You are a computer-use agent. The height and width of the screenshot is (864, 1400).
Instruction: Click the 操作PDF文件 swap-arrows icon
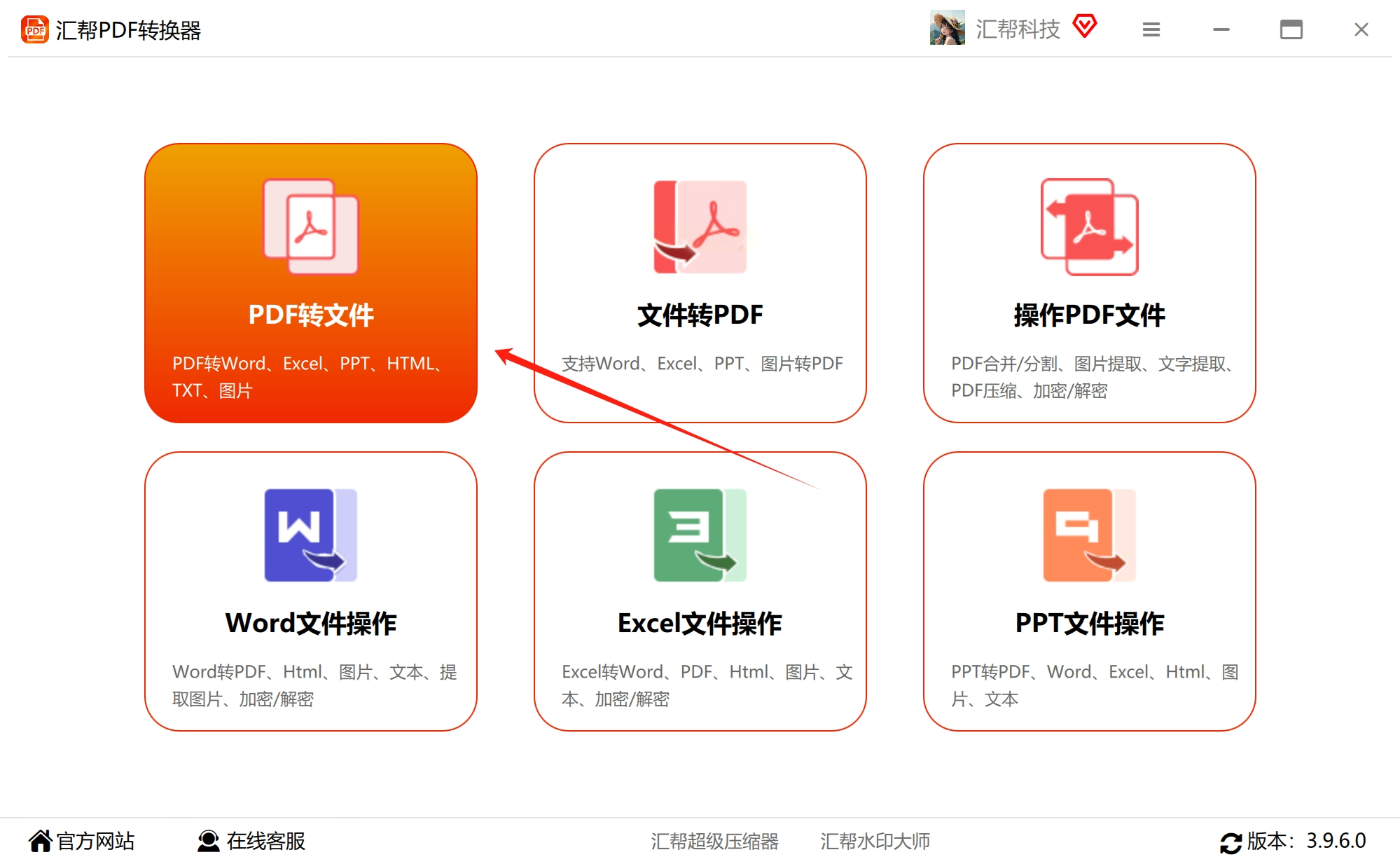coord(1089,226)
